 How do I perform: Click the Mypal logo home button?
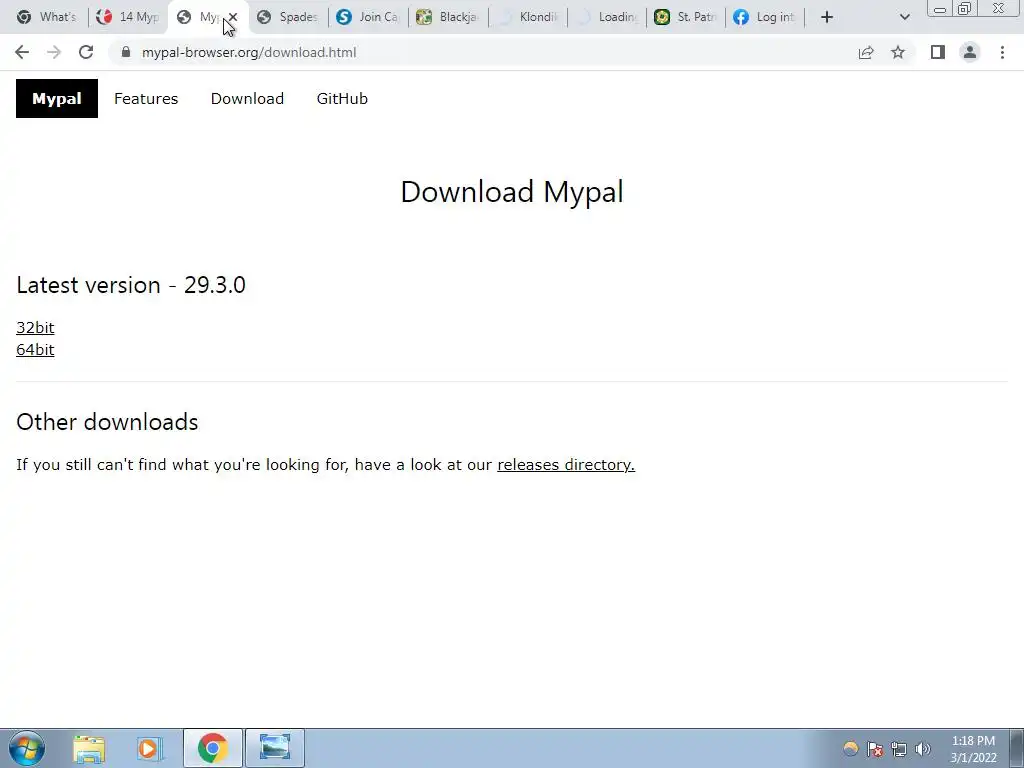(x=57, y=99)
